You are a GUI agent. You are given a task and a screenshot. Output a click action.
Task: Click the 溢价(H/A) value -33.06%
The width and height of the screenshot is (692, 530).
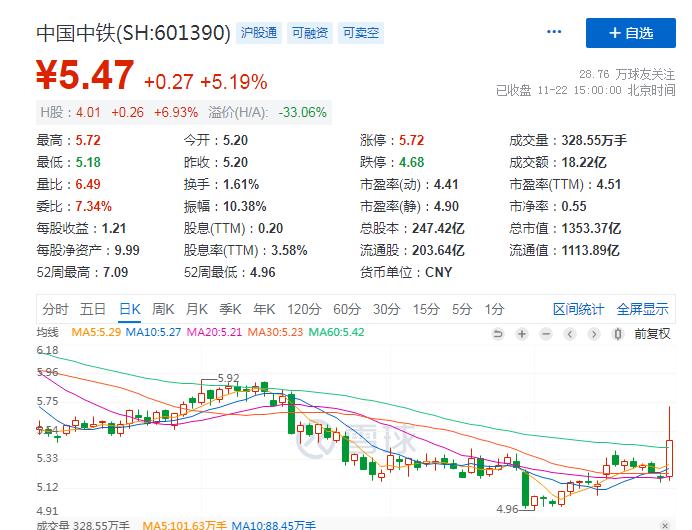302,113
